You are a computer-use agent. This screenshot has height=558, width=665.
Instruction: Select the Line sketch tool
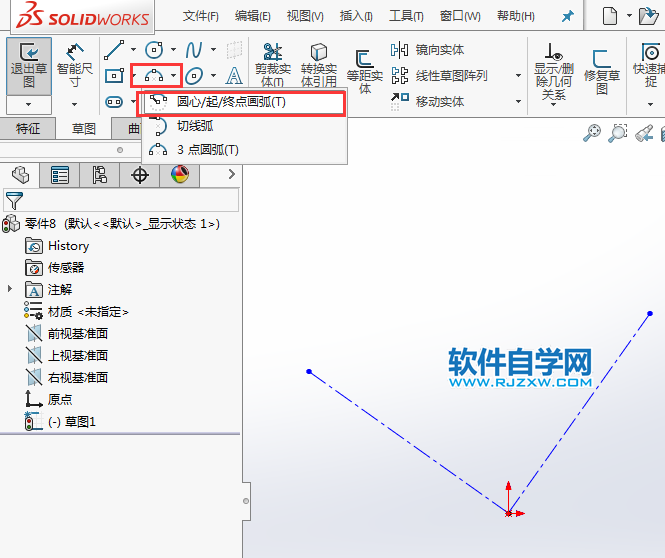point(114,50)
